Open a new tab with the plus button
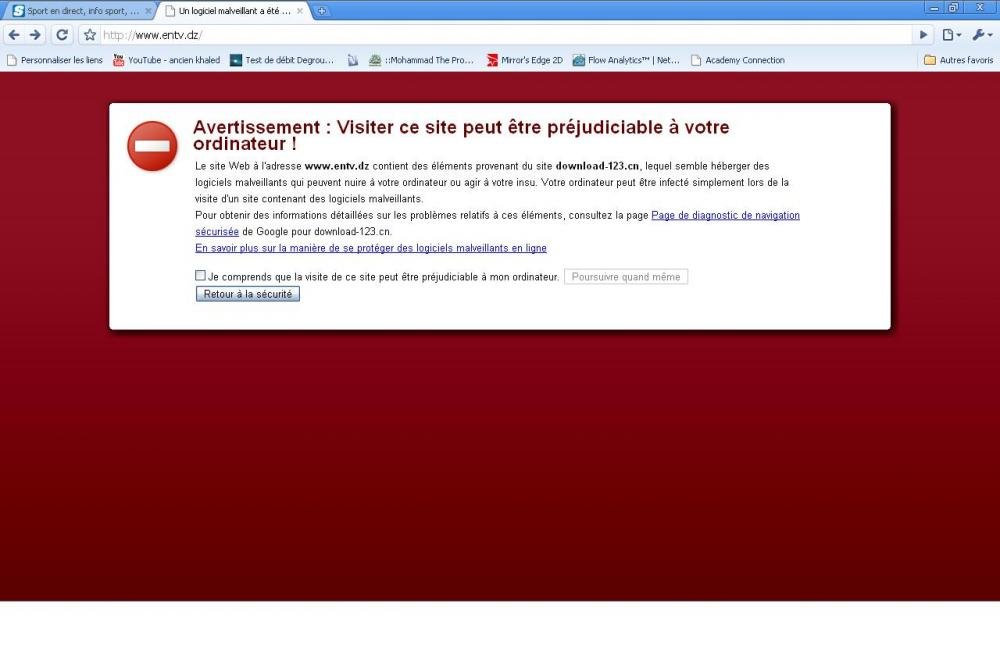Image resolution: width=1000 pixels, height=660 pixels. tap(322, 11)
